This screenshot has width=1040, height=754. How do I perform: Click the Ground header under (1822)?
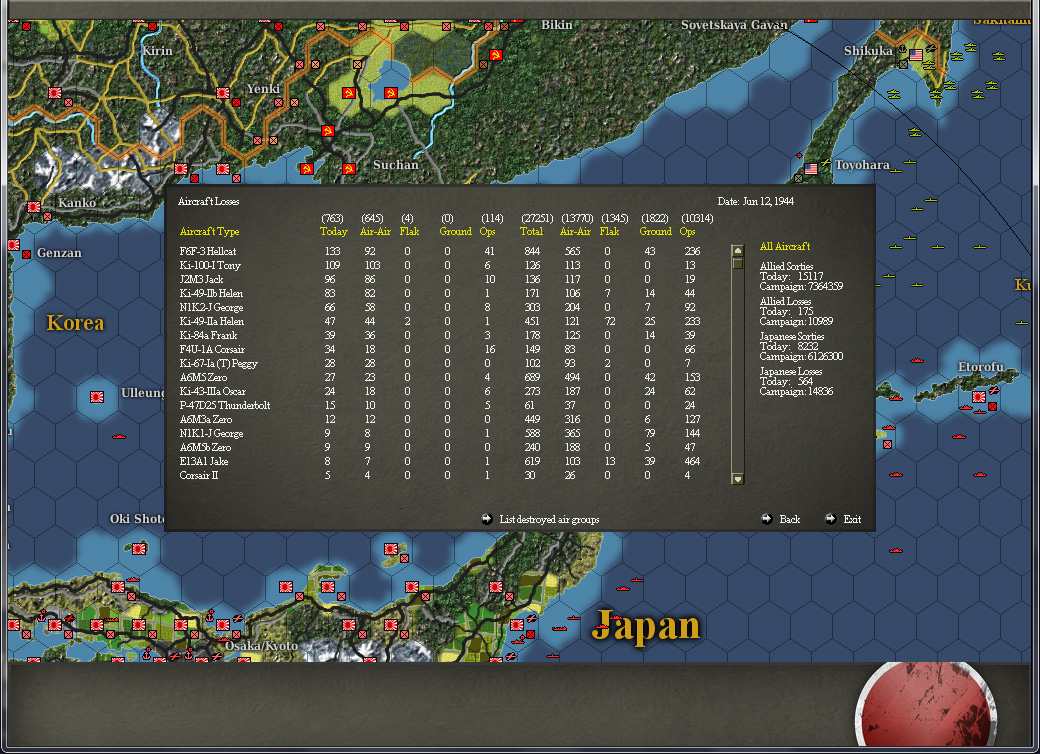pyautogui.click(x=656, y=231)
